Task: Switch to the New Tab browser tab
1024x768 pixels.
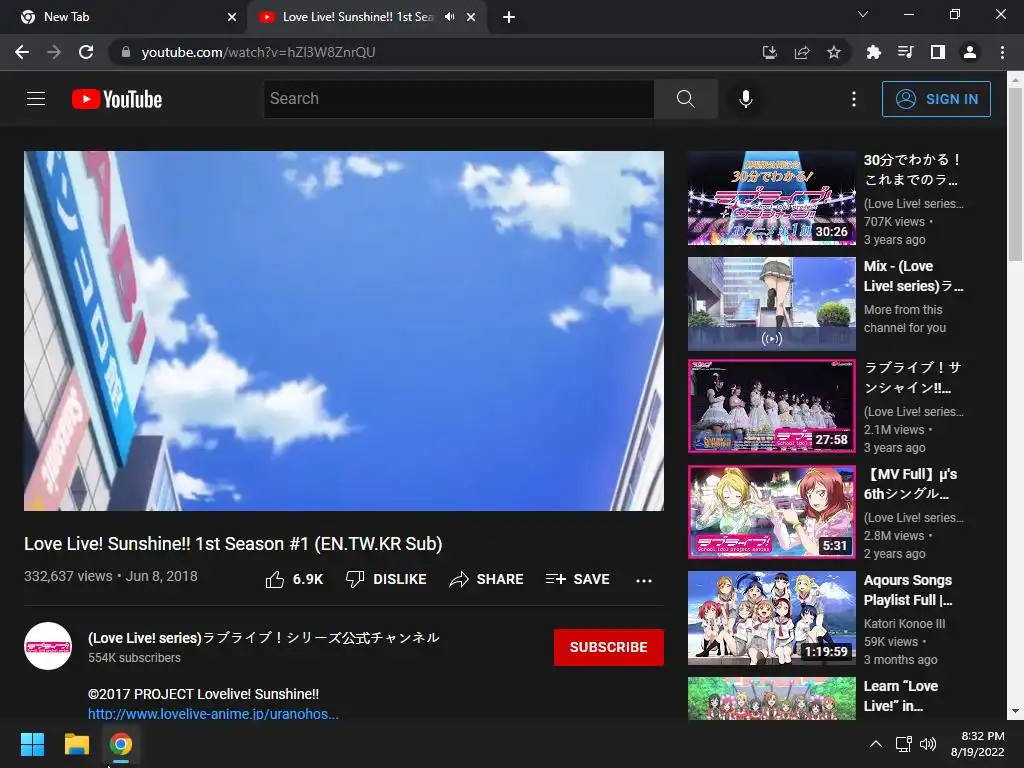Action: [123, 17]
